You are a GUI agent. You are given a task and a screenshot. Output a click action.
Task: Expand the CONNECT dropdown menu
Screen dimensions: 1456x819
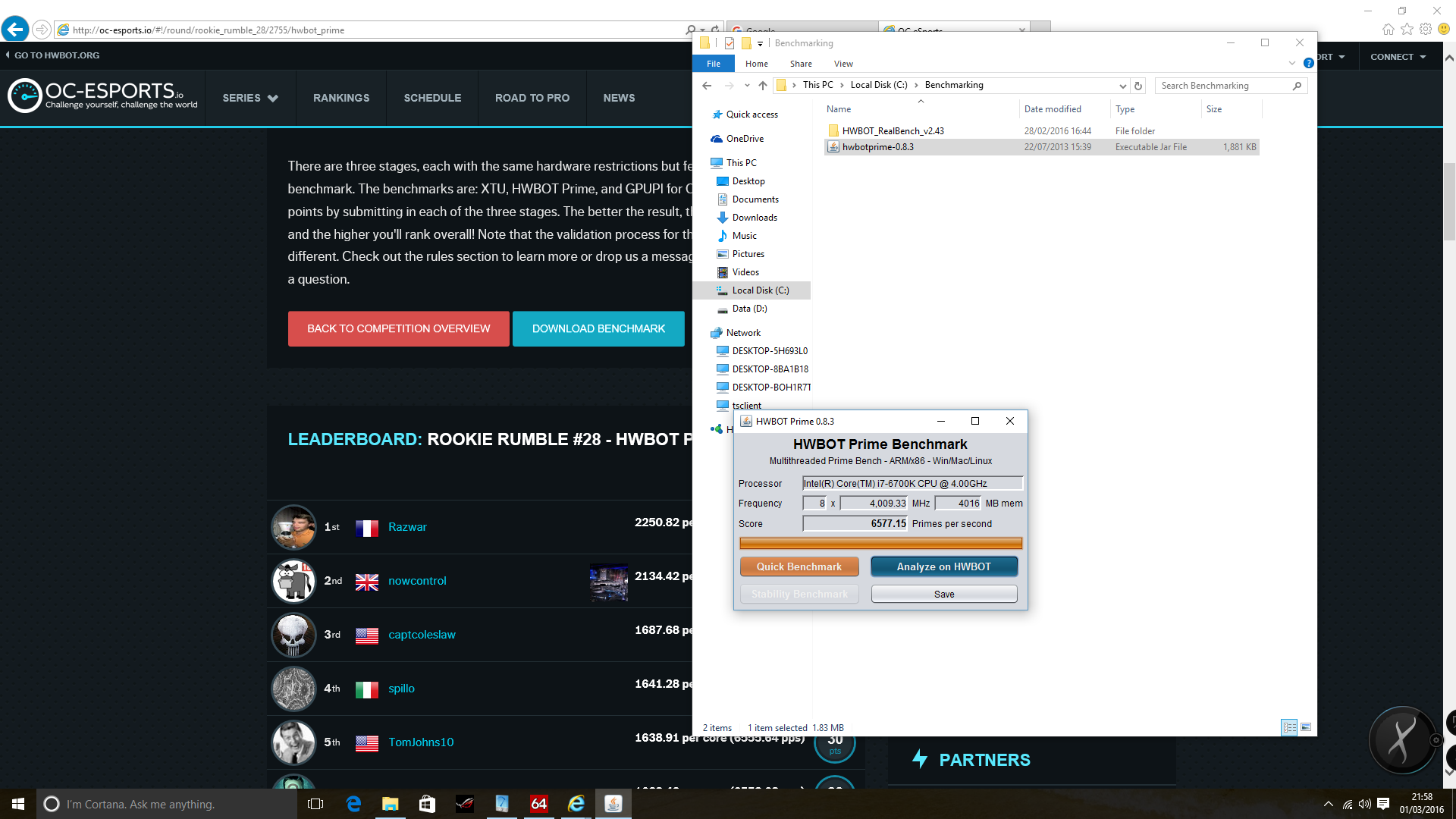(x=1398, y=57)
